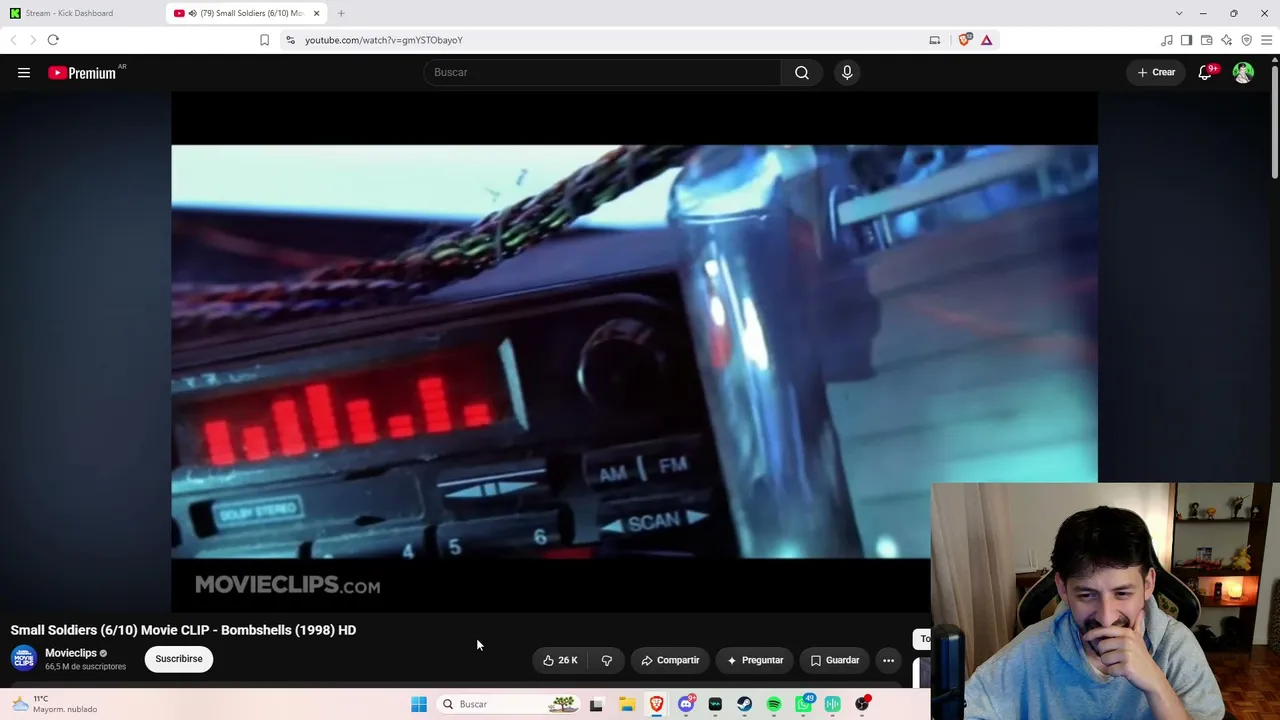Viewport: 1280px width, 720px height.
Task: Subscribe with the Suscribirse button
Action: tap(179, 659)
